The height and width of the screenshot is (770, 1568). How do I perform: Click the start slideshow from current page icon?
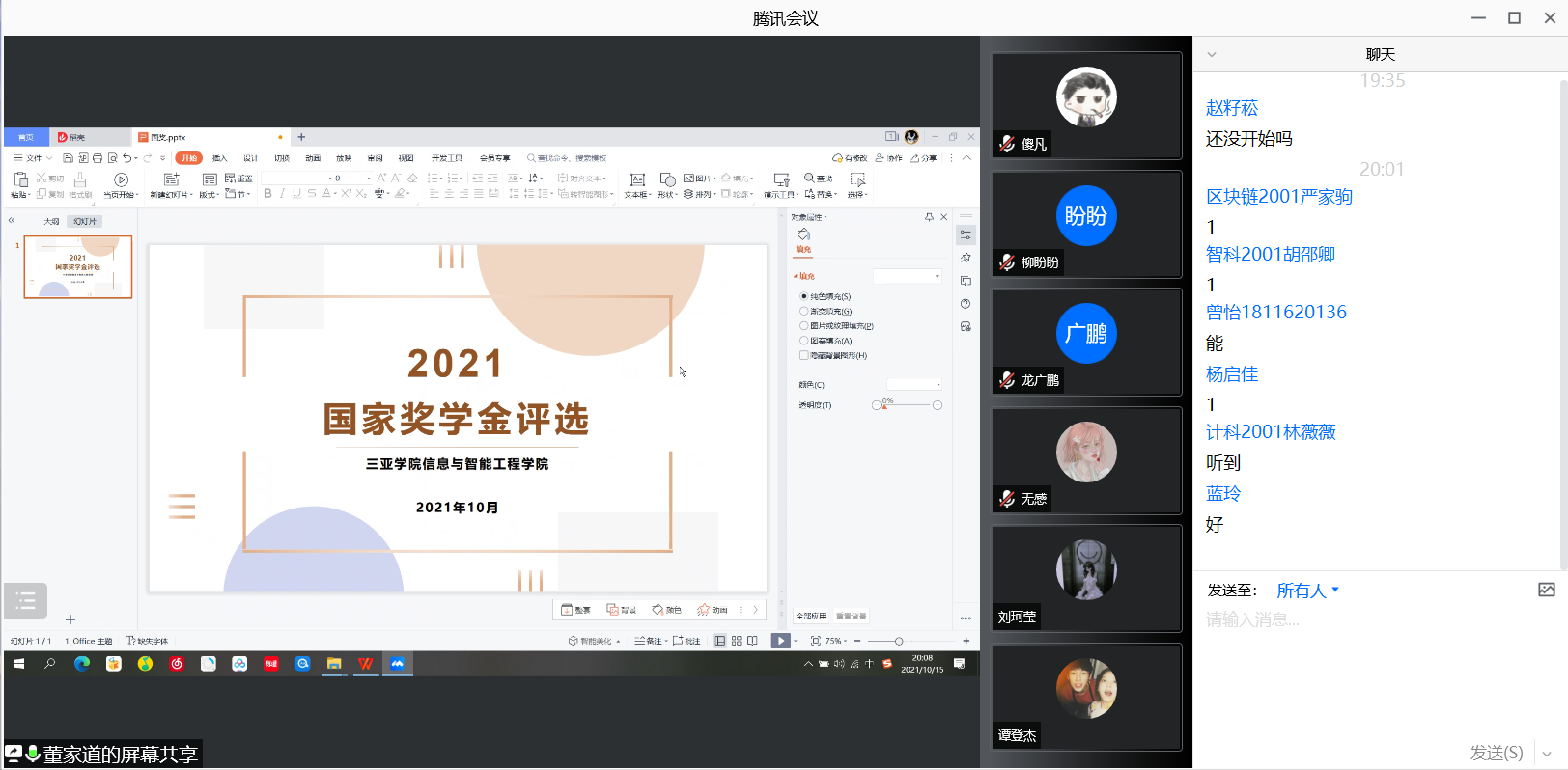(121, 180)
